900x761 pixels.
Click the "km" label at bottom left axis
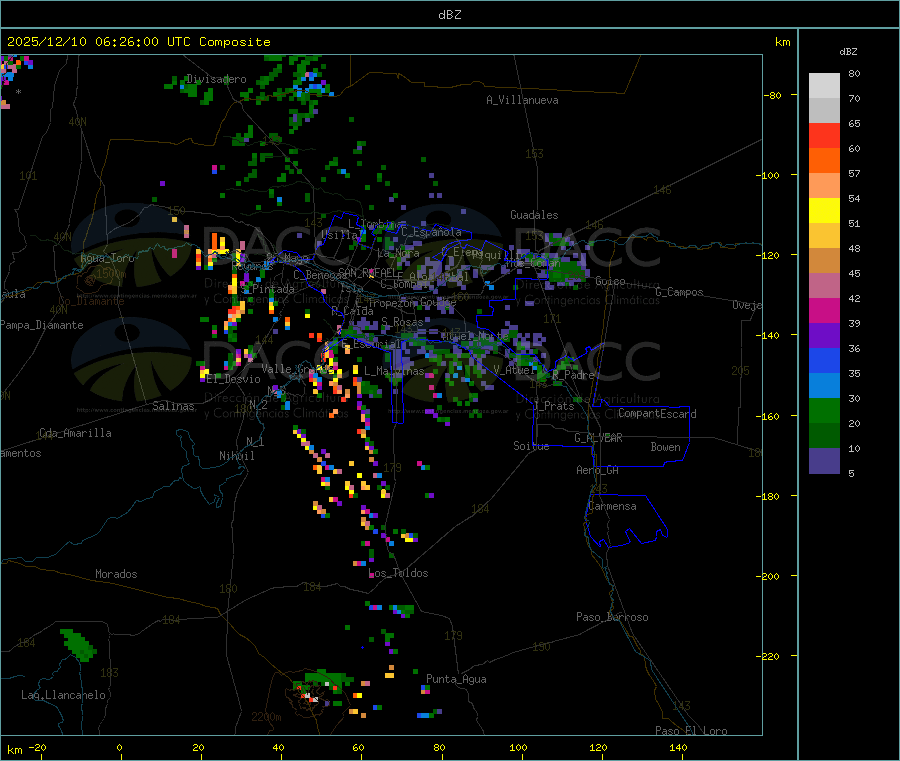click(x=14, y=750)
